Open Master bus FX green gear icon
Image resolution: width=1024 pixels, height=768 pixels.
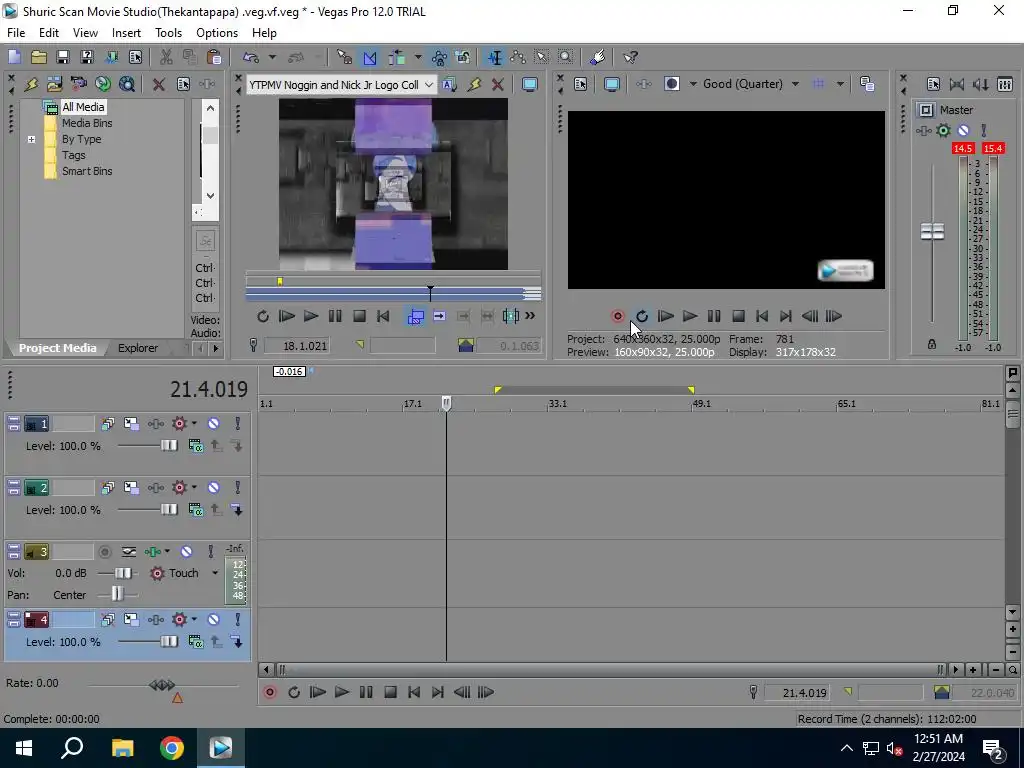click(943, 131)
